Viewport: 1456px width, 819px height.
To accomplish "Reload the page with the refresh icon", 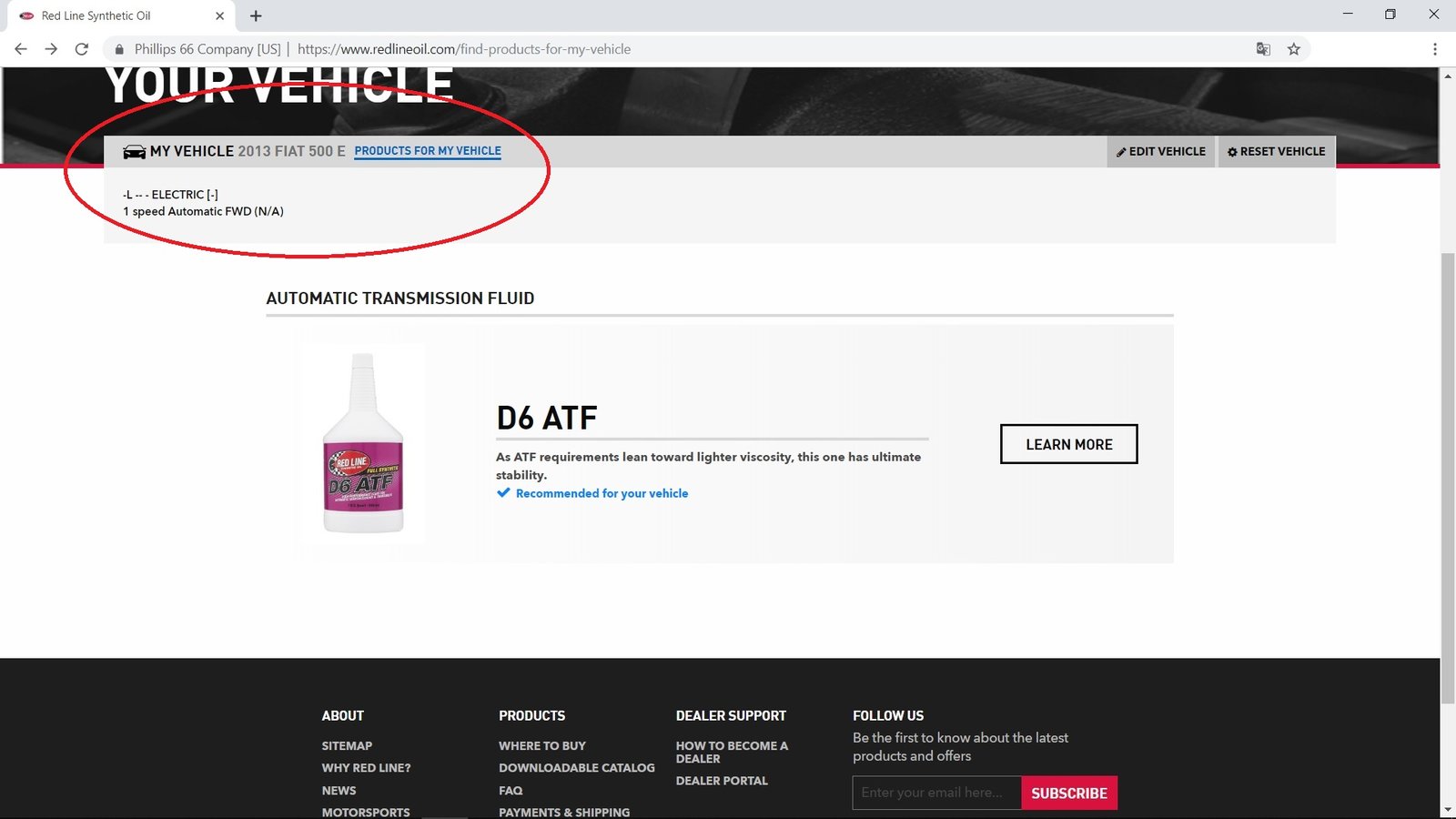I will click(x=82, y=49).
